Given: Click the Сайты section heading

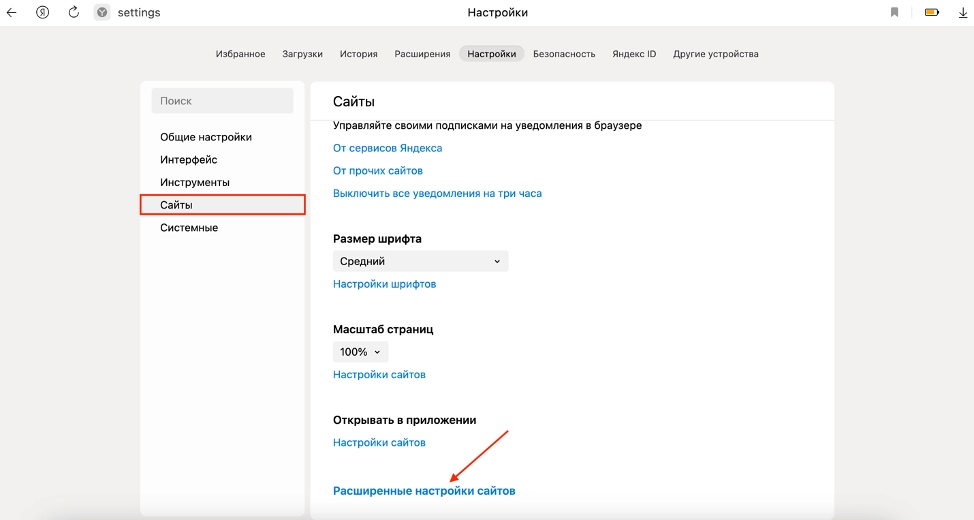Looking at the screenshot, I should tap(354, 102).
